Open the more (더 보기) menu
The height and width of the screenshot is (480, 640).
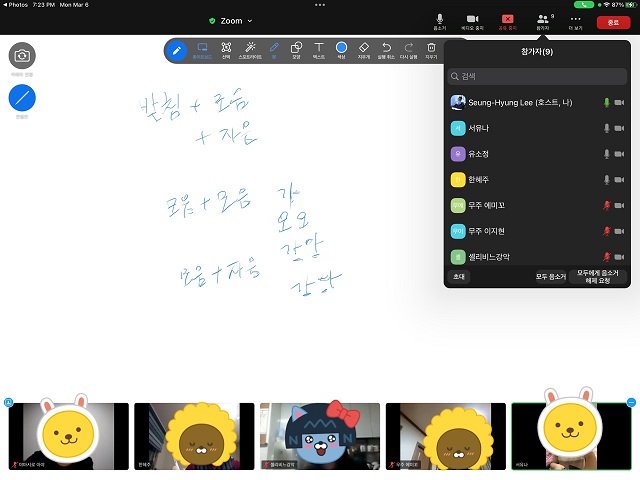tap(576, 22)
